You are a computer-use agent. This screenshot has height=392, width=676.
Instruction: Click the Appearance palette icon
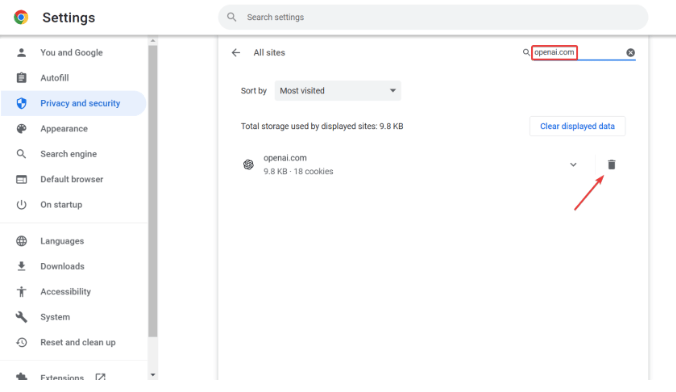21,129
